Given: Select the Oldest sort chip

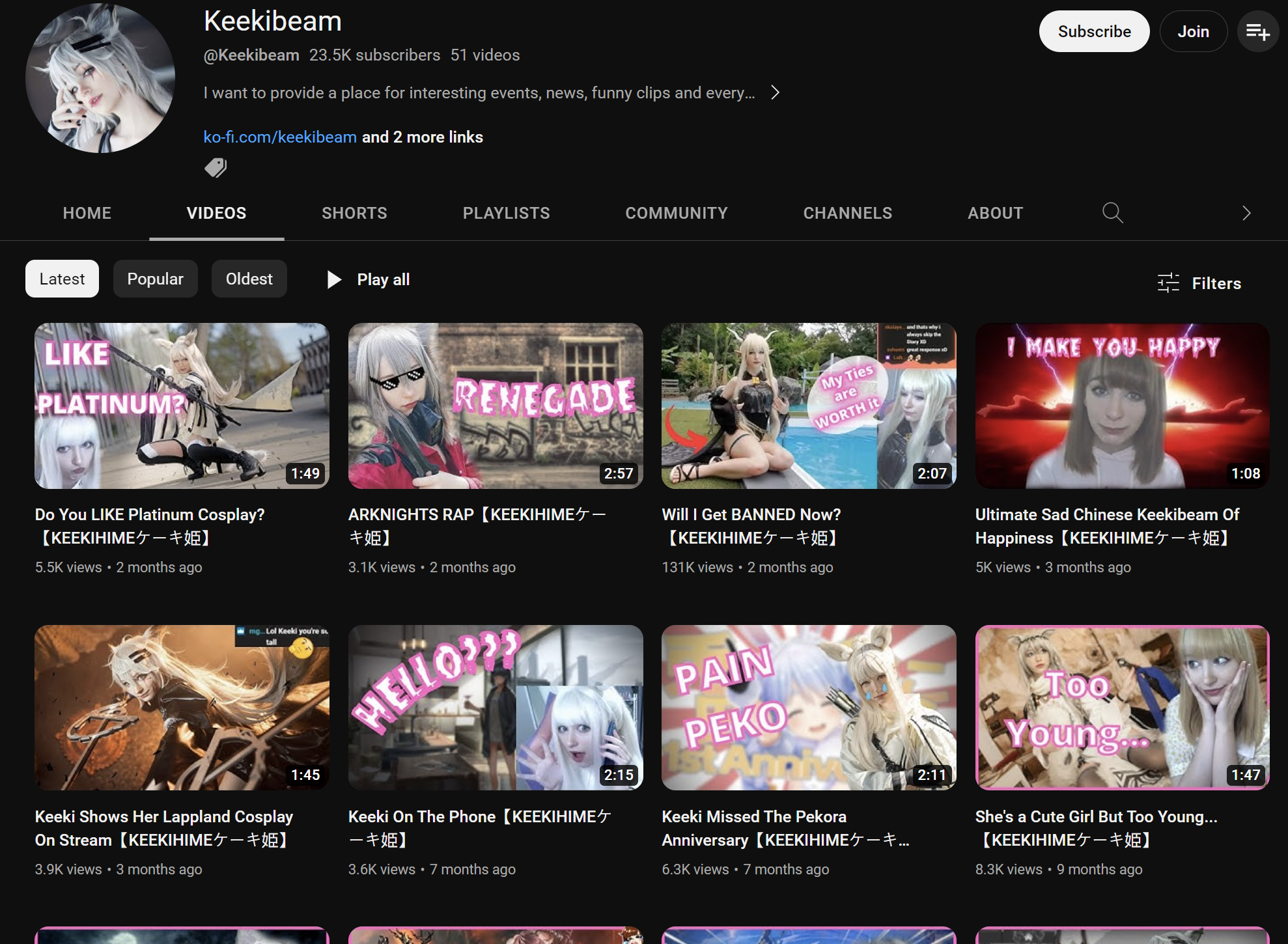Looking at the screenshot, I should click(249, 279).
